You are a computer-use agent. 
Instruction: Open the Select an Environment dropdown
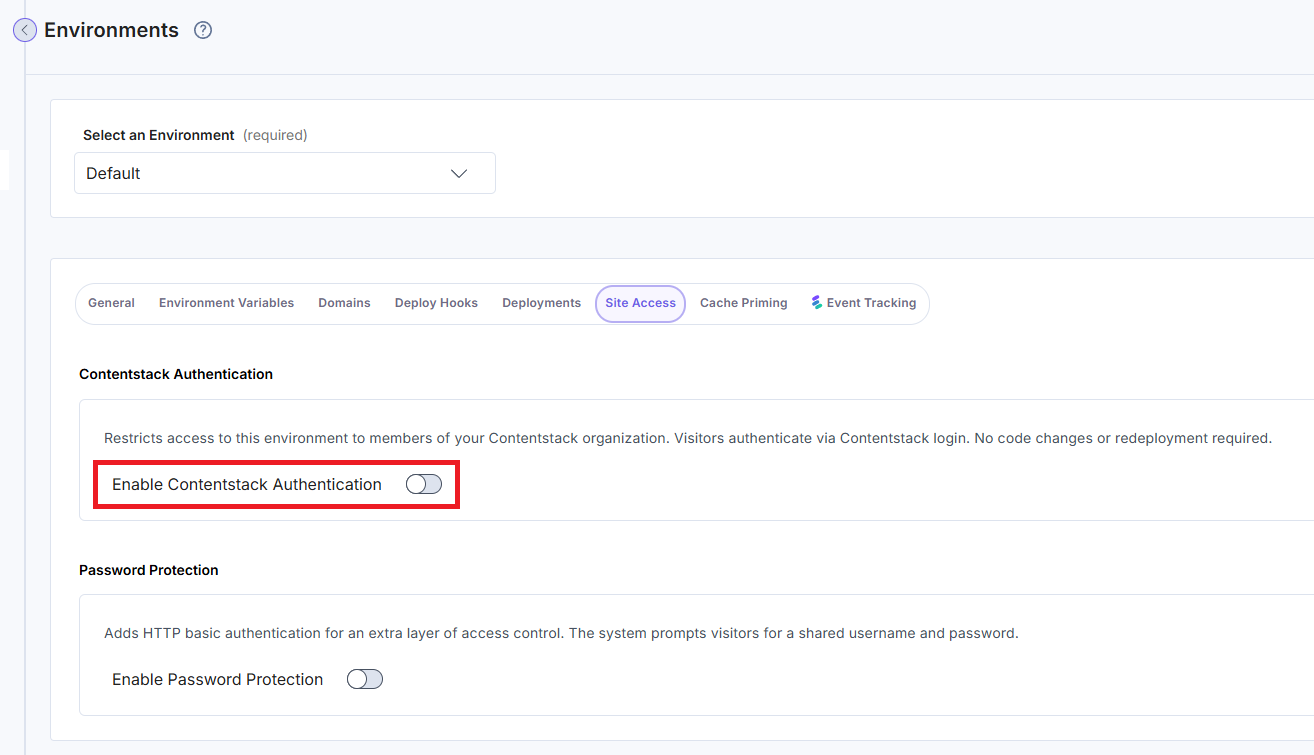pos(285,173)
